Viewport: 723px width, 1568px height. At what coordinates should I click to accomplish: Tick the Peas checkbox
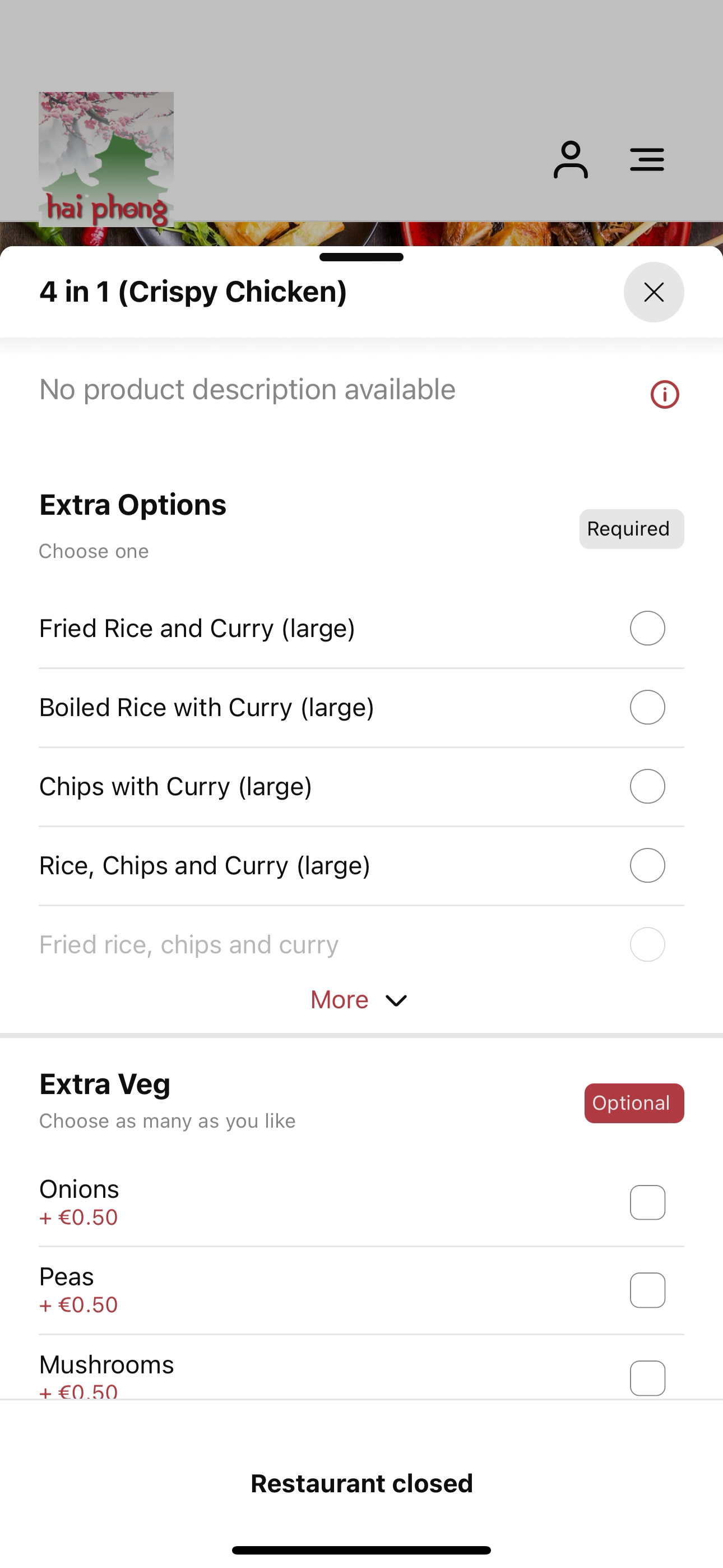point(647,1290)
